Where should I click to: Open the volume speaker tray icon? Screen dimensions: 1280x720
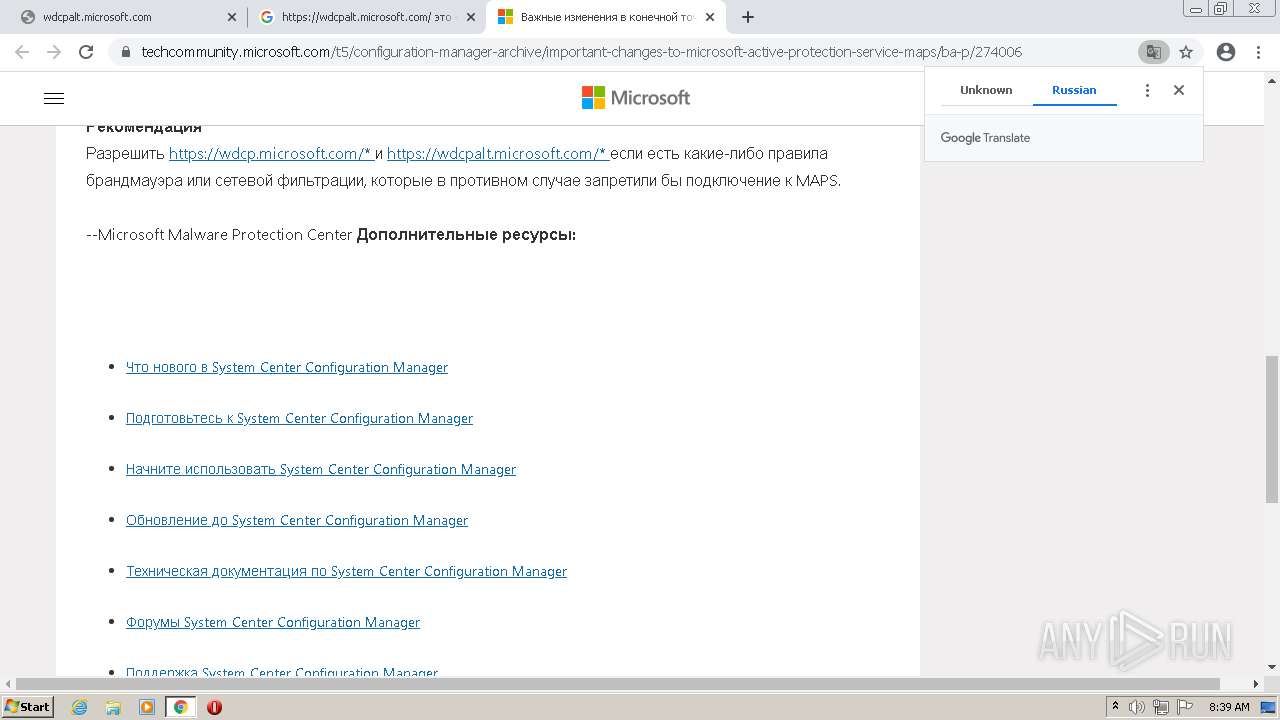[1137, 707]
